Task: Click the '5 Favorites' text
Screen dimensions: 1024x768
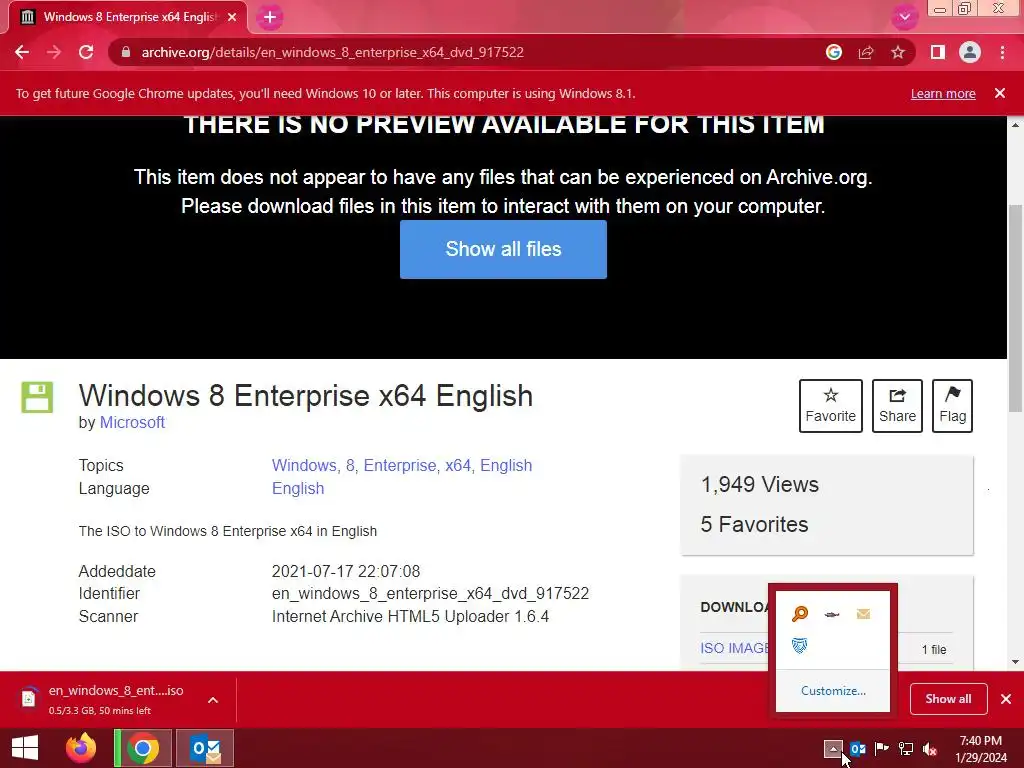Action: coord(754,524)
